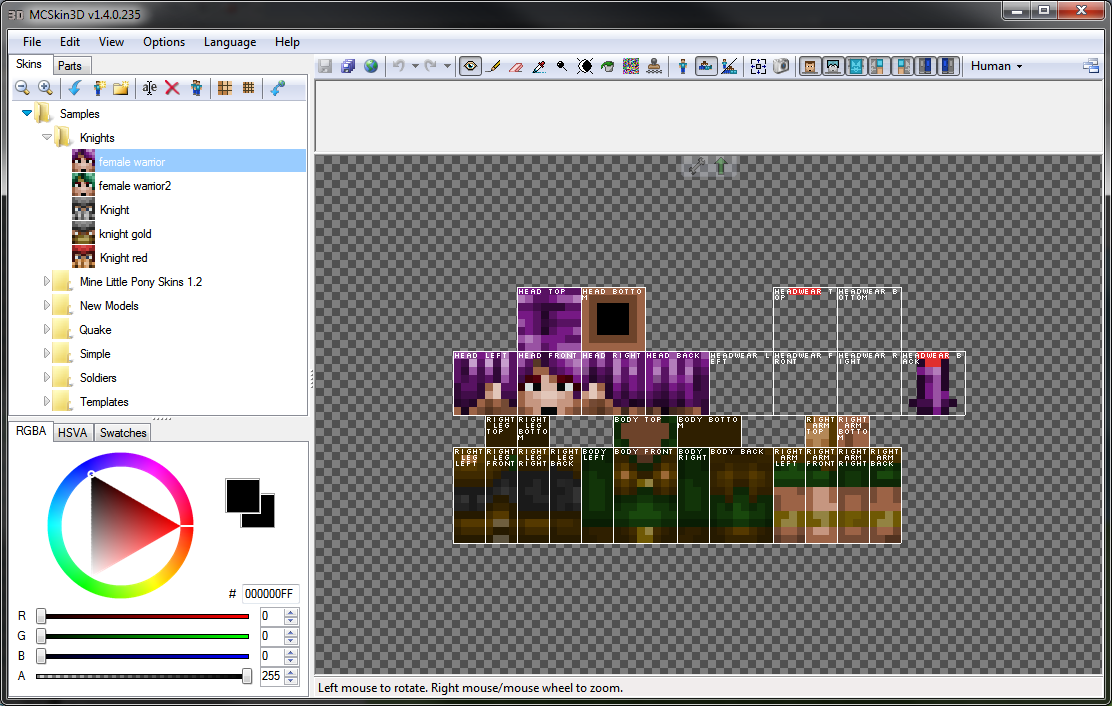This screenshot has width=1112, height=706.
Task: Toggle head visibility in the toolbar
Action: pos(810,67)
